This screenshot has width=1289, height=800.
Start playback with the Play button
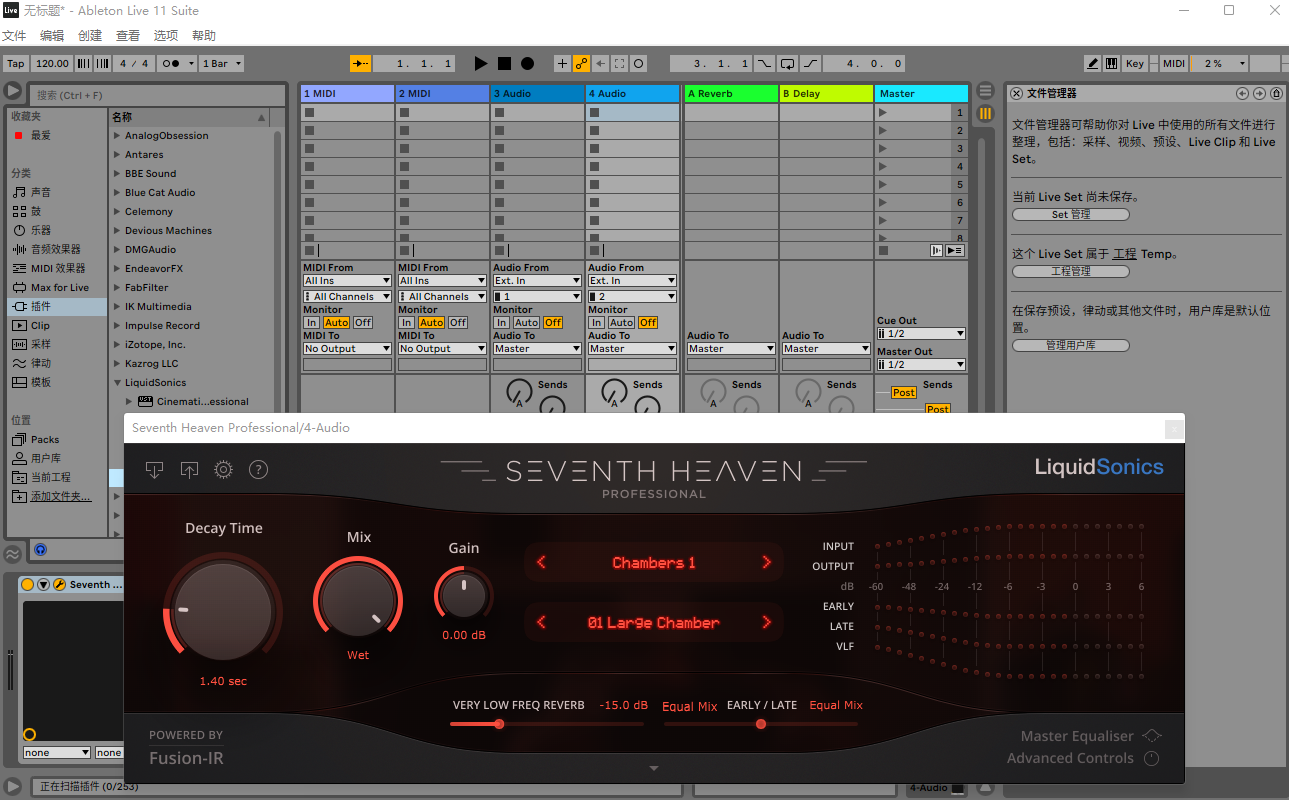(x=480, y=63)
